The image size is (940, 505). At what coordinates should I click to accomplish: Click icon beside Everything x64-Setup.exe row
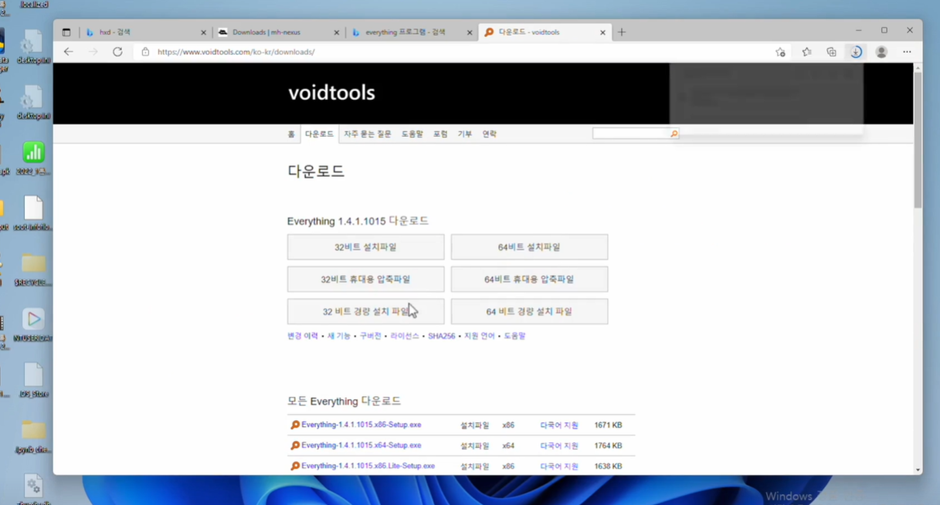(295, 446)
